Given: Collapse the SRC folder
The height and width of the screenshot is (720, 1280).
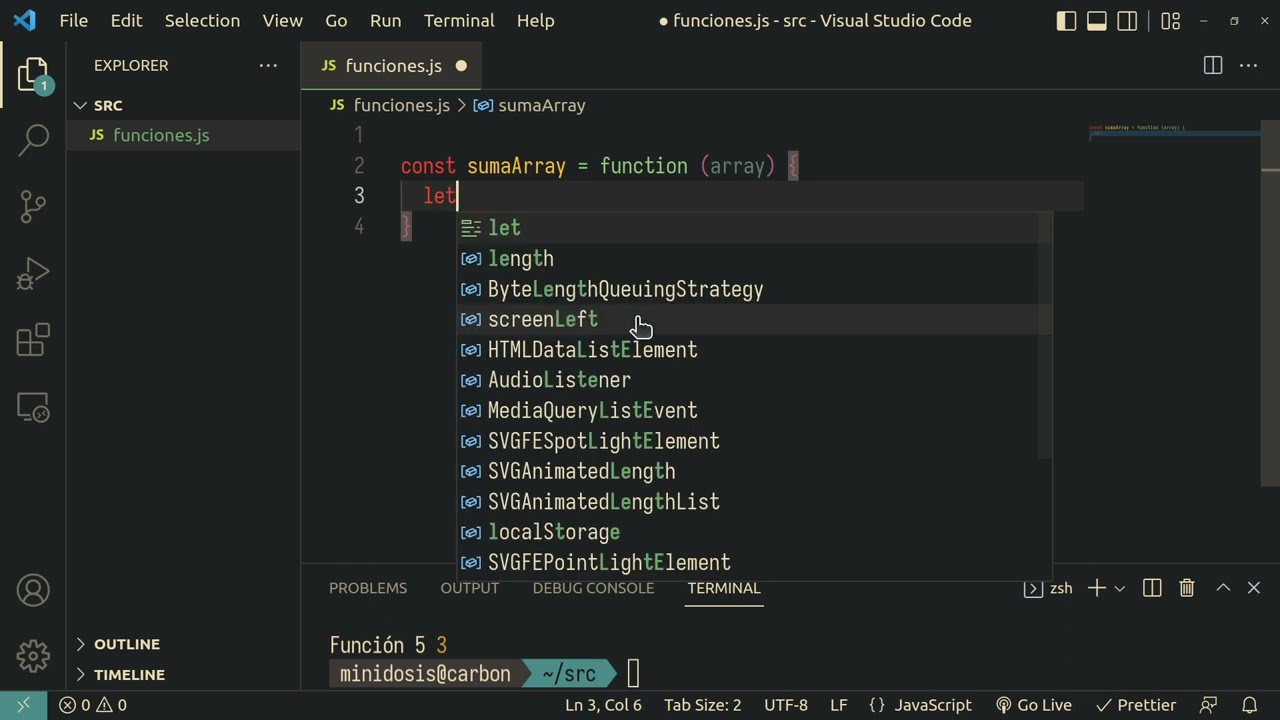Looking at the screenshot, I should click(184, 105).
